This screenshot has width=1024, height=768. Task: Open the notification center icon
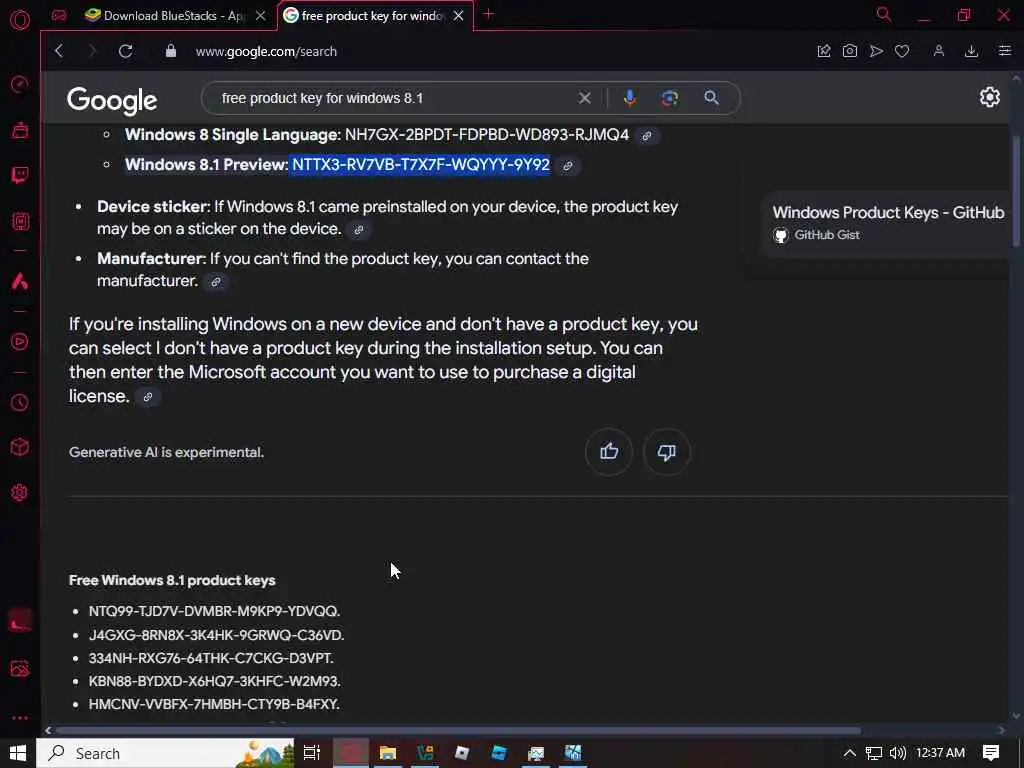991,753
